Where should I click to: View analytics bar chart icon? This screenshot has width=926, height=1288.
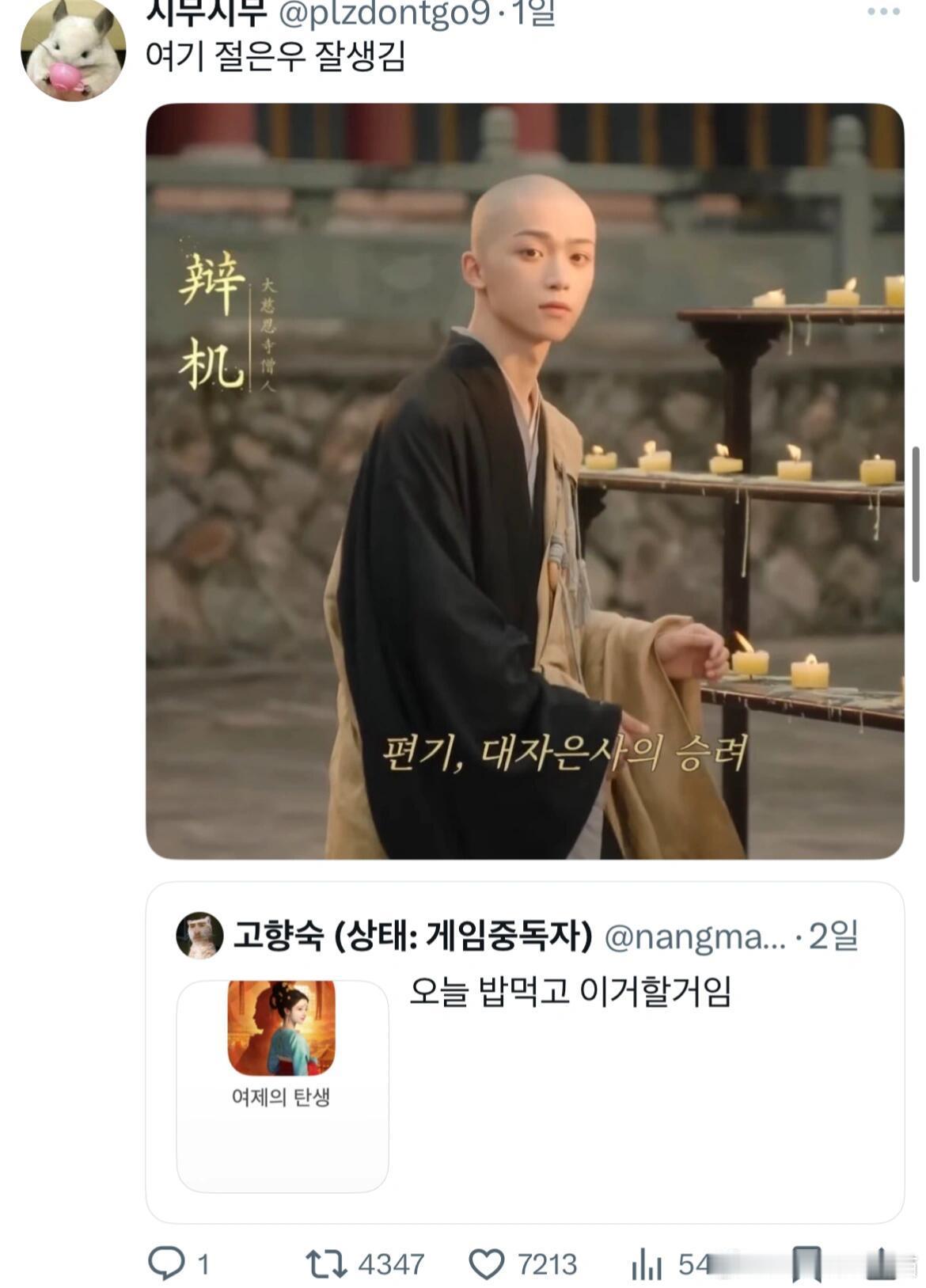(646, 1263)
